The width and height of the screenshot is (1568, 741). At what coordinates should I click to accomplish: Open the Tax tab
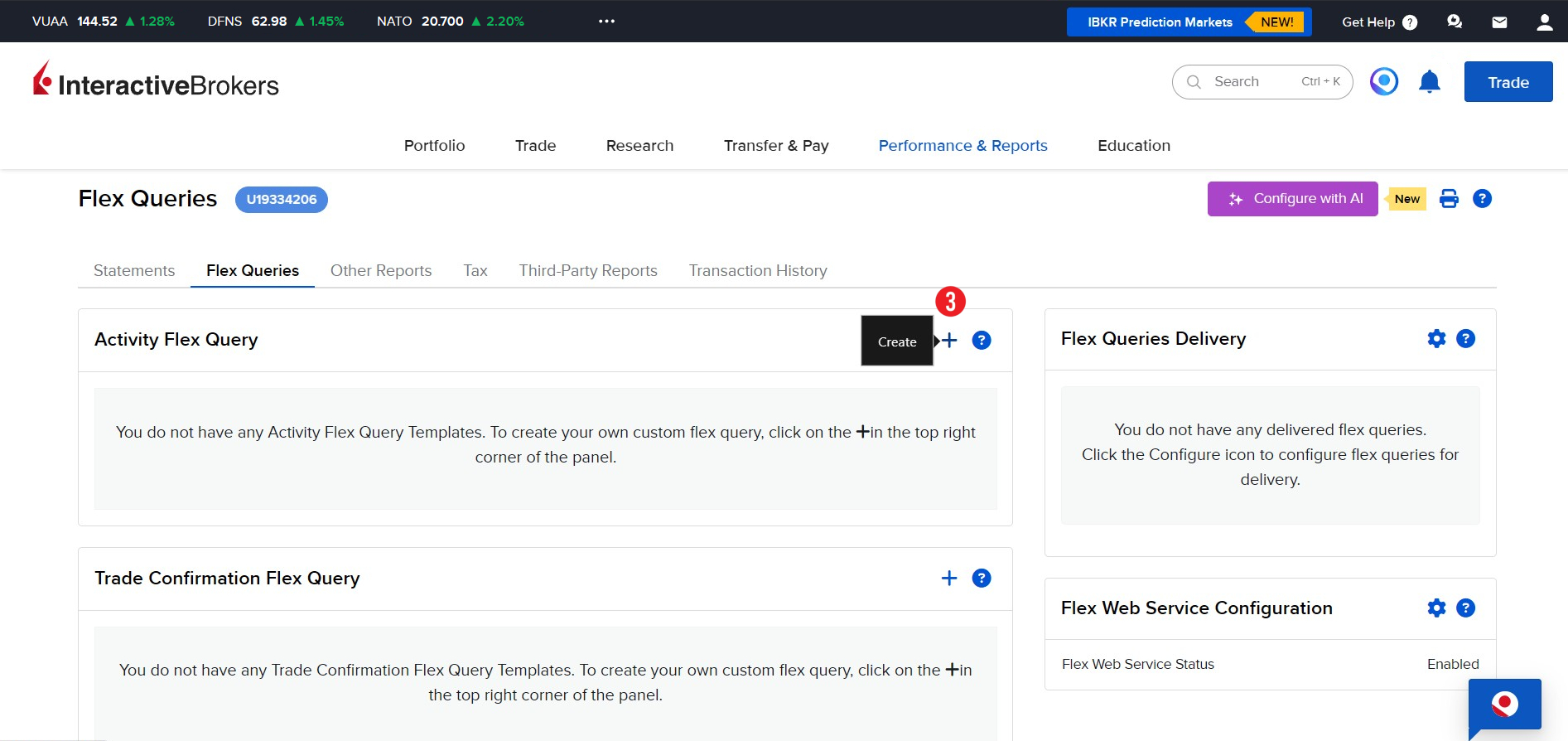[475, 271]
